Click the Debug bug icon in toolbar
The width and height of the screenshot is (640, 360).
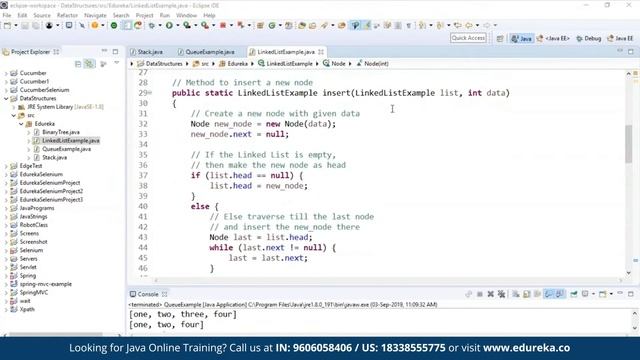151,25
